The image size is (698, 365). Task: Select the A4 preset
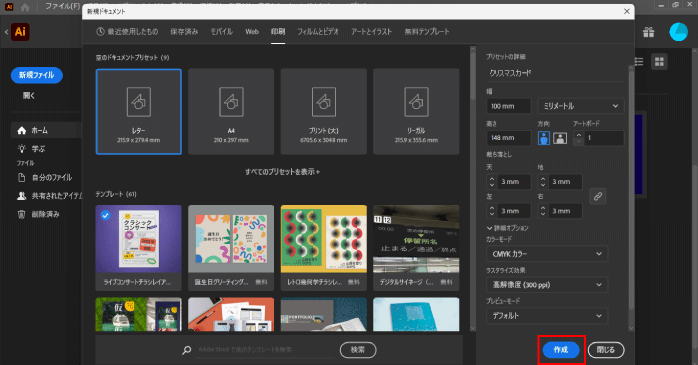231,112
